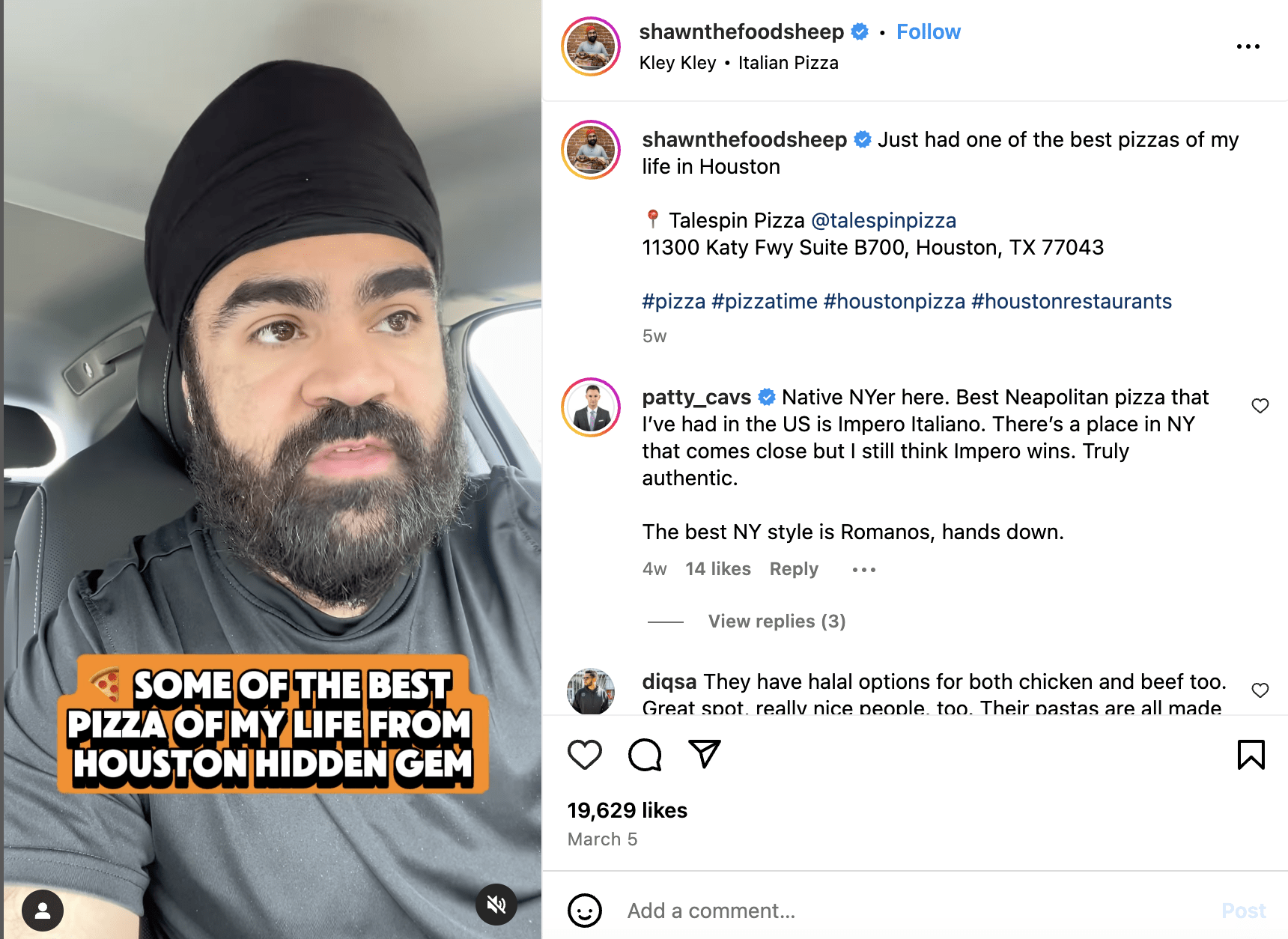Open comments with the speech bubble icon
Image resolution: width=1288 pixels, height=939 pixels.
point(645,754)
